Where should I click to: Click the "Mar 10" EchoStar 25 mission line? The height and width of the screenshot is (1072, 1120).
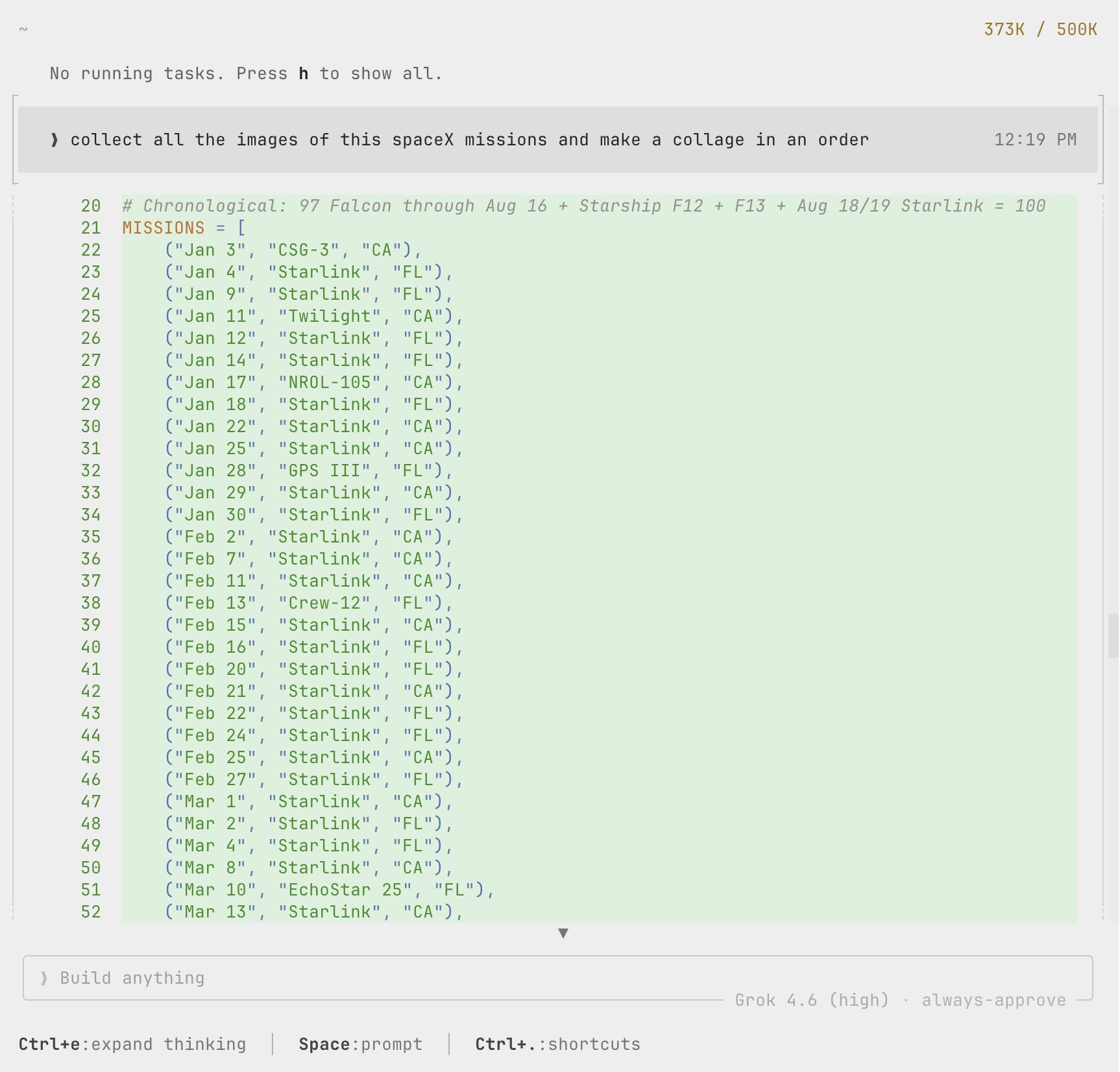coord(330,890)
